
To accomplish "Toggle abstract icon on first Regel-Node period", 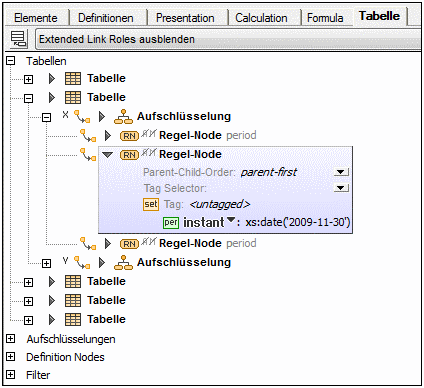I will (148, 133).
